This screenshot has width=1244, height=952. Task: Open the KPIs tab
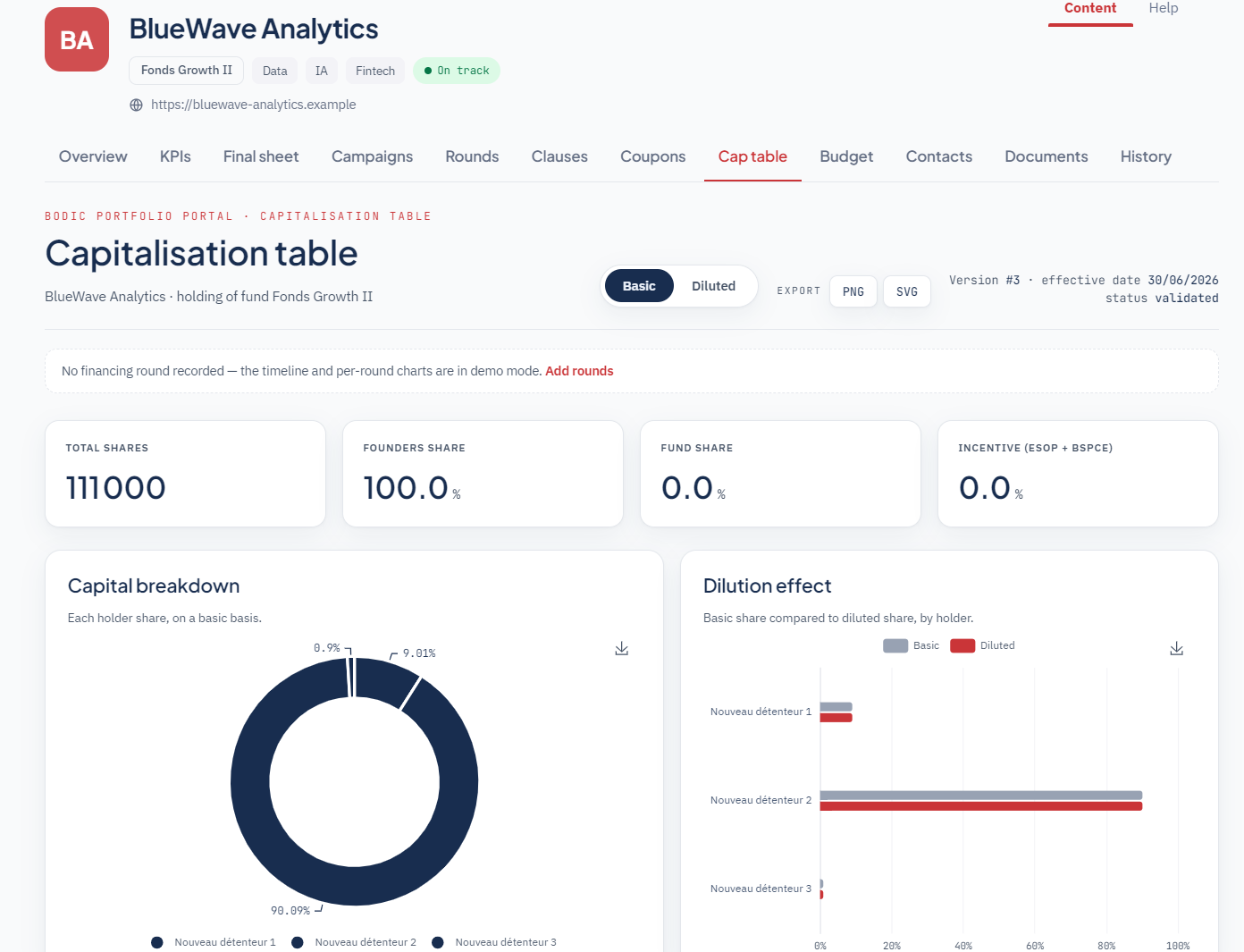click(175, 156)
